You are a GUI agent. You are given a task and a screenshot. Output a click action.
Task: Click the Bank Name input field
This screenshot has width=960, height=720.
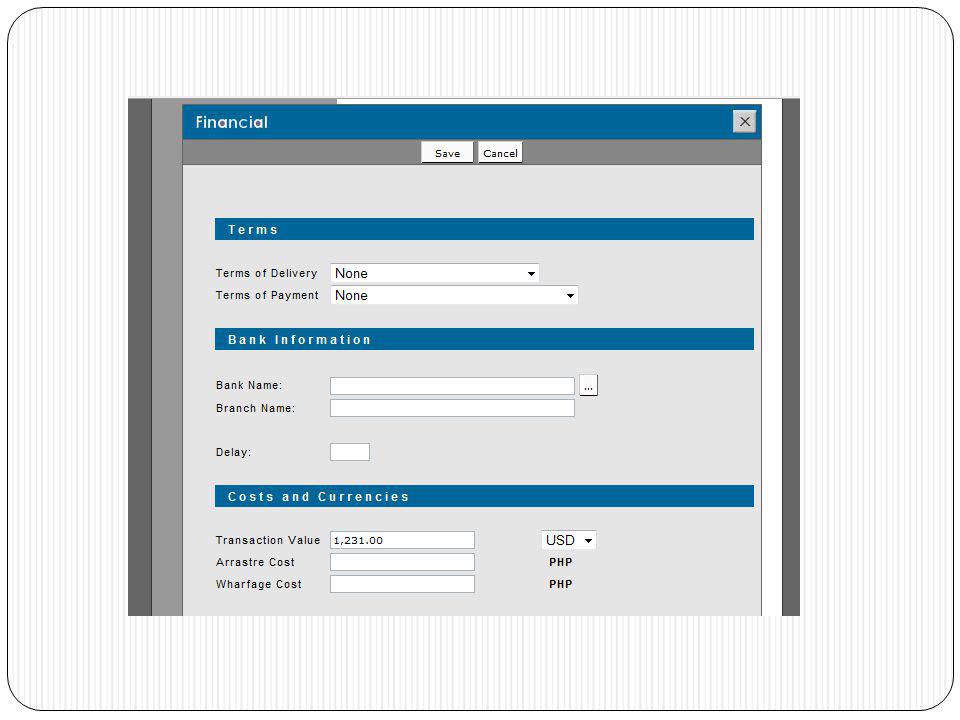(452, 386)
